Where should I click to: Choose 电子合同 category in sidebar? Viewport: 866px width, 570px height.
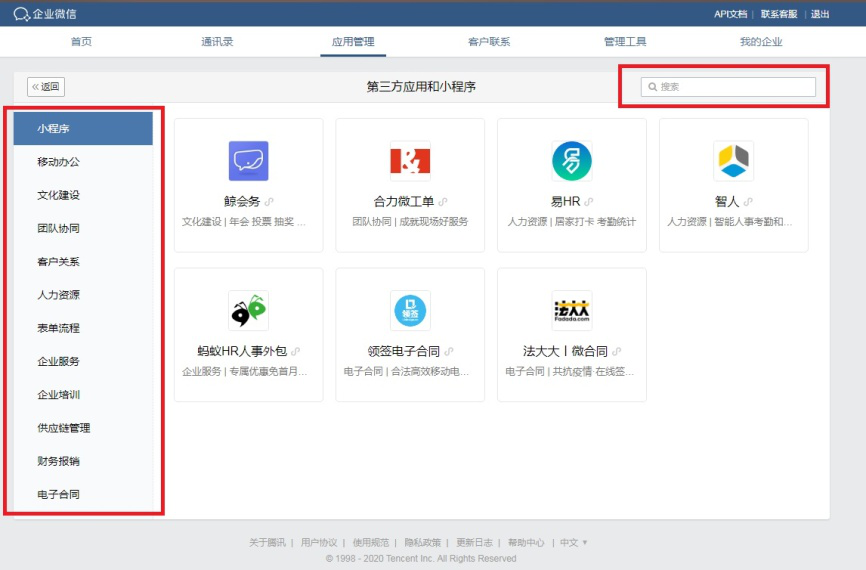pyautogui.click(x=59, y=494)
